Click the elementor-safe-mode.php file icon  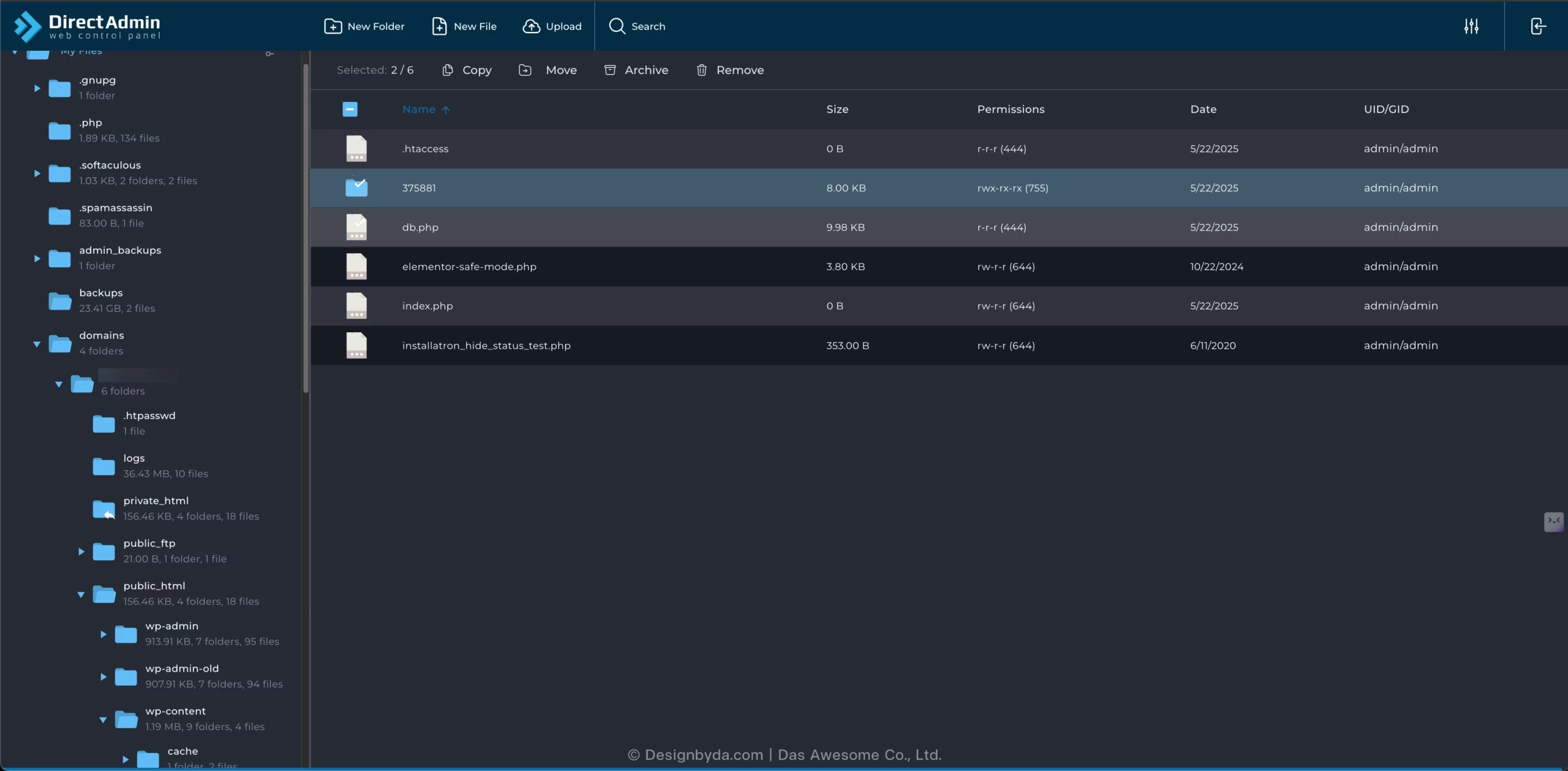[356, 267]
